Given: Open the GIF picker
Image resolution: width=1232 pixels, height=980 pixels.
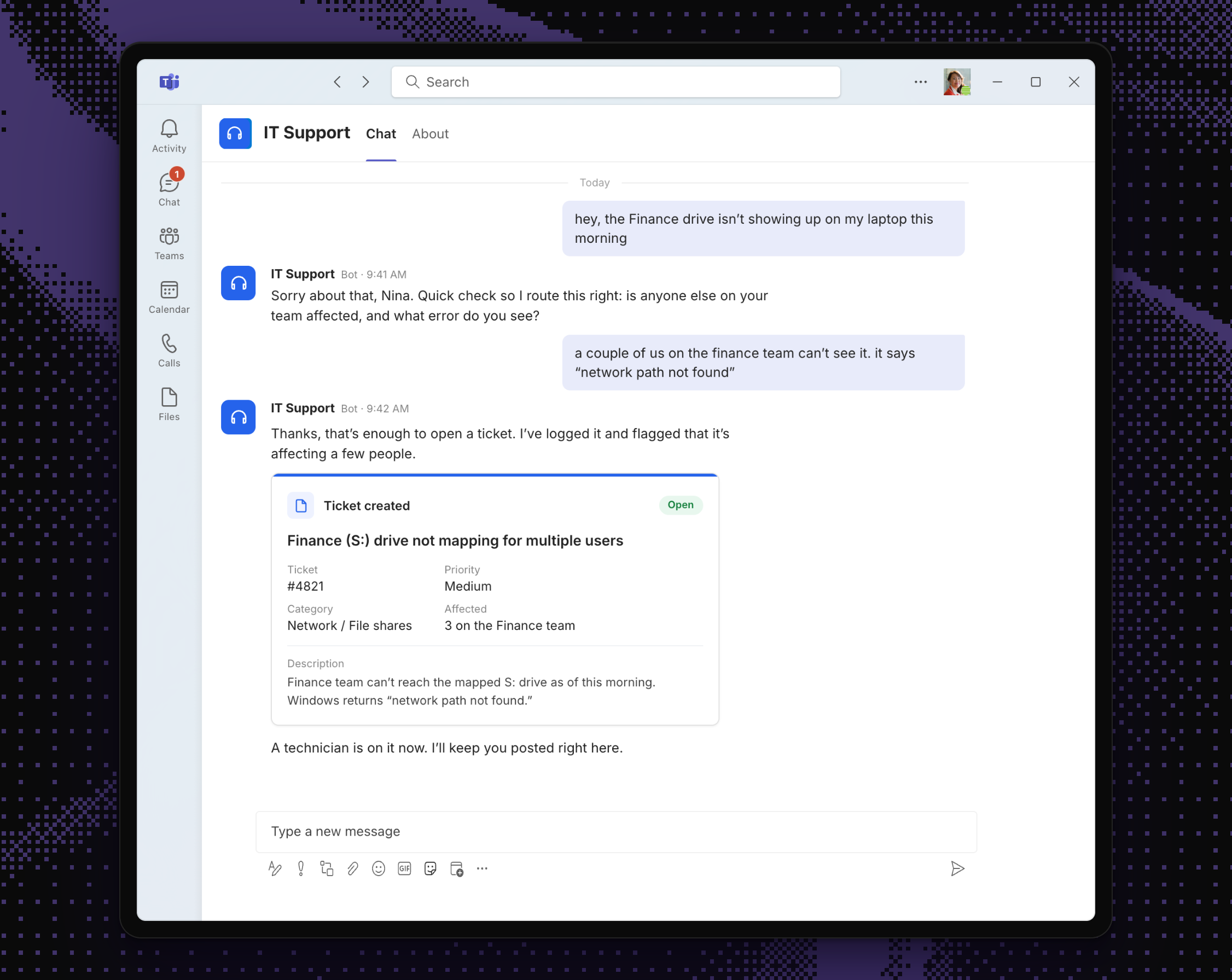Looking at the screenshot, I should [x=405, y=868].
